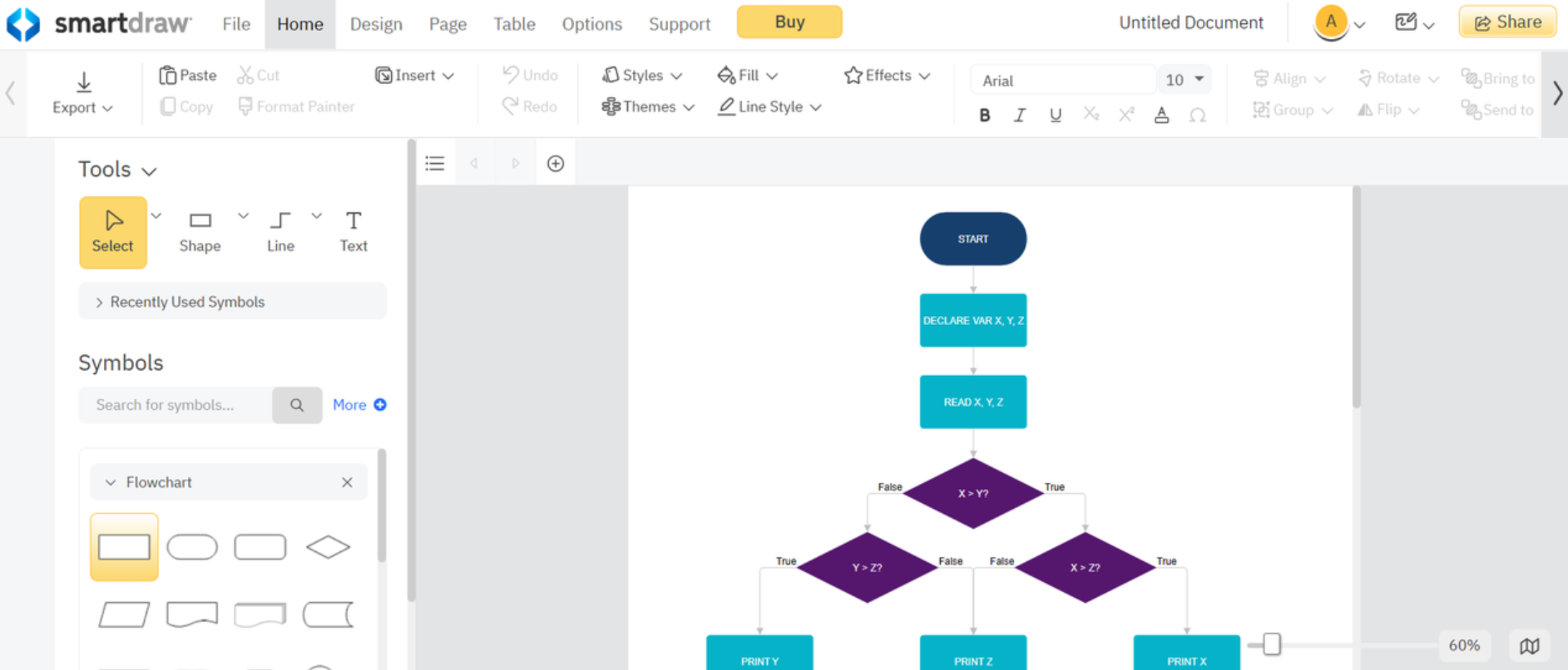This screenshot has width=1568, height=670.
Task: Open the File menu
Action: 236,24
